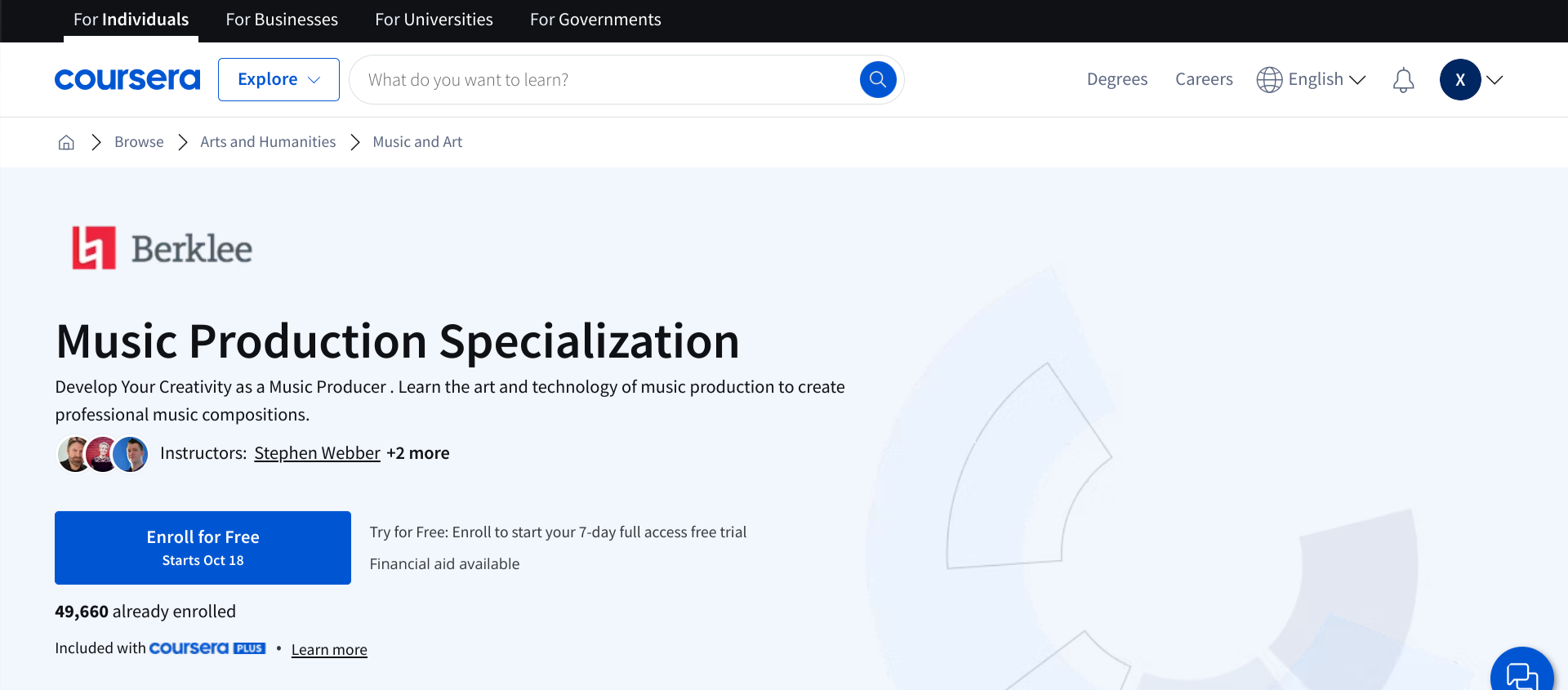This screenshot has width=1568, height=690.
Task: Click the Coursera Plus Learn more link
Action: 329,650
